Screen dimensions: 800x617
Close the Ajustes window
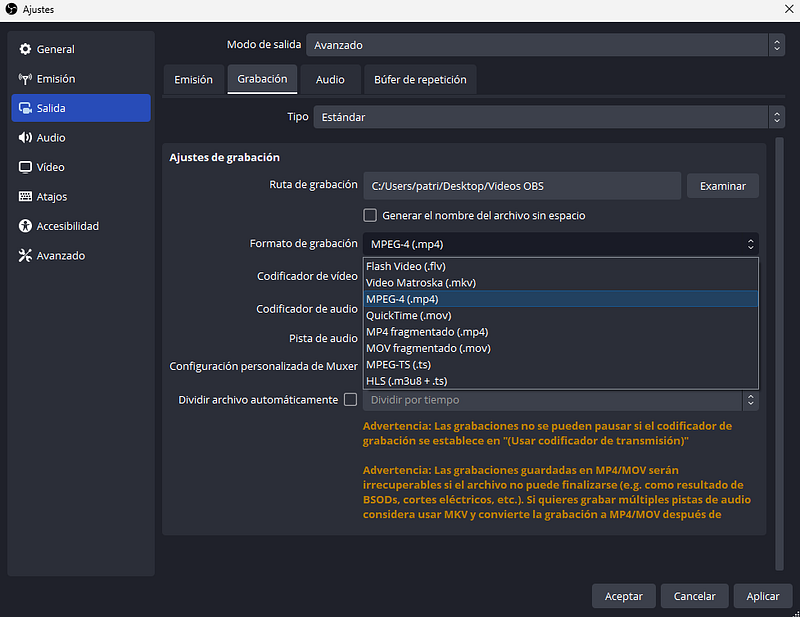pyautogui.click(x=788, y=9)
